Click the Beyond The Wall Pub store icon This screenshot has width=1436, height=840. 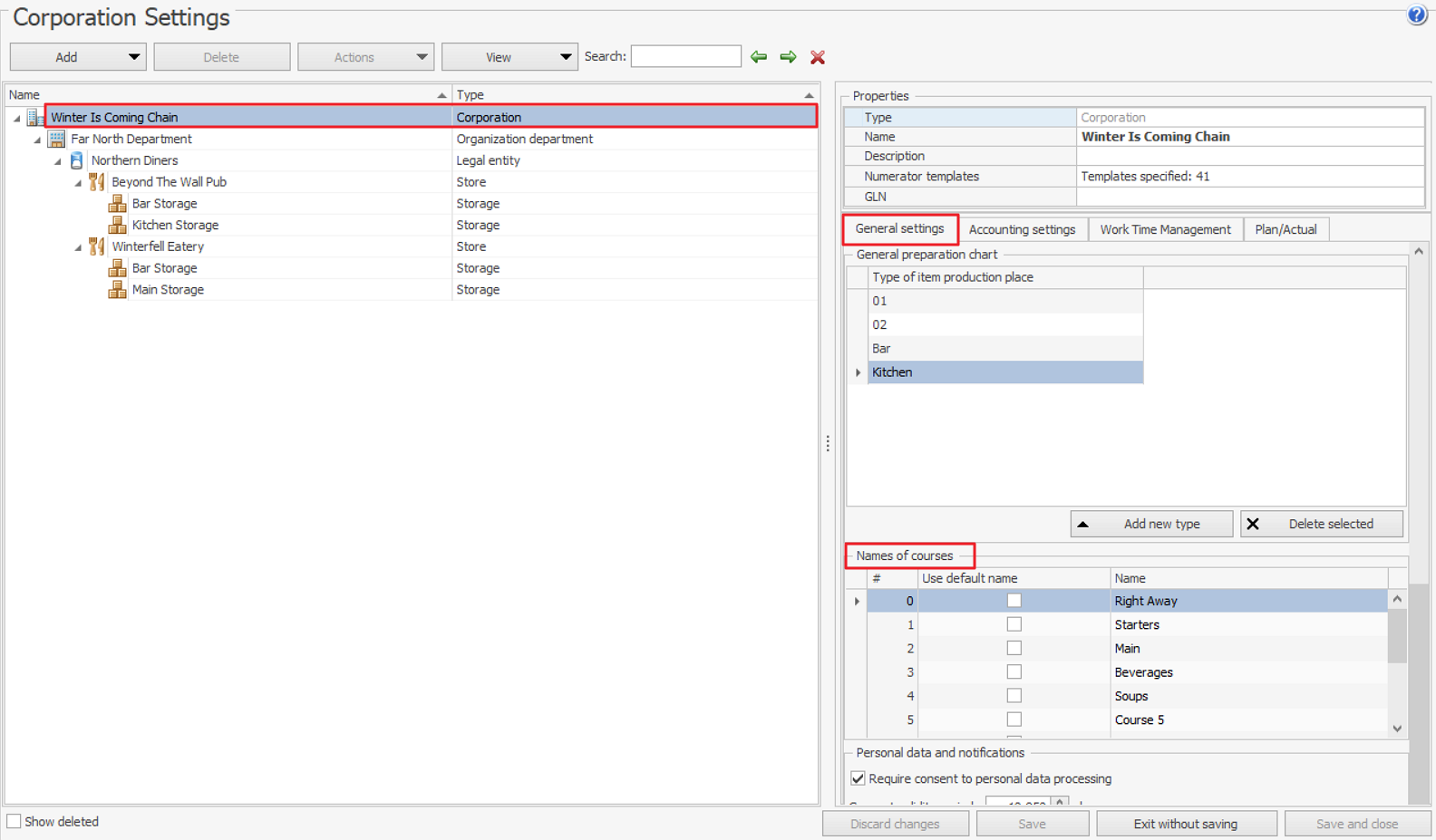97,182
